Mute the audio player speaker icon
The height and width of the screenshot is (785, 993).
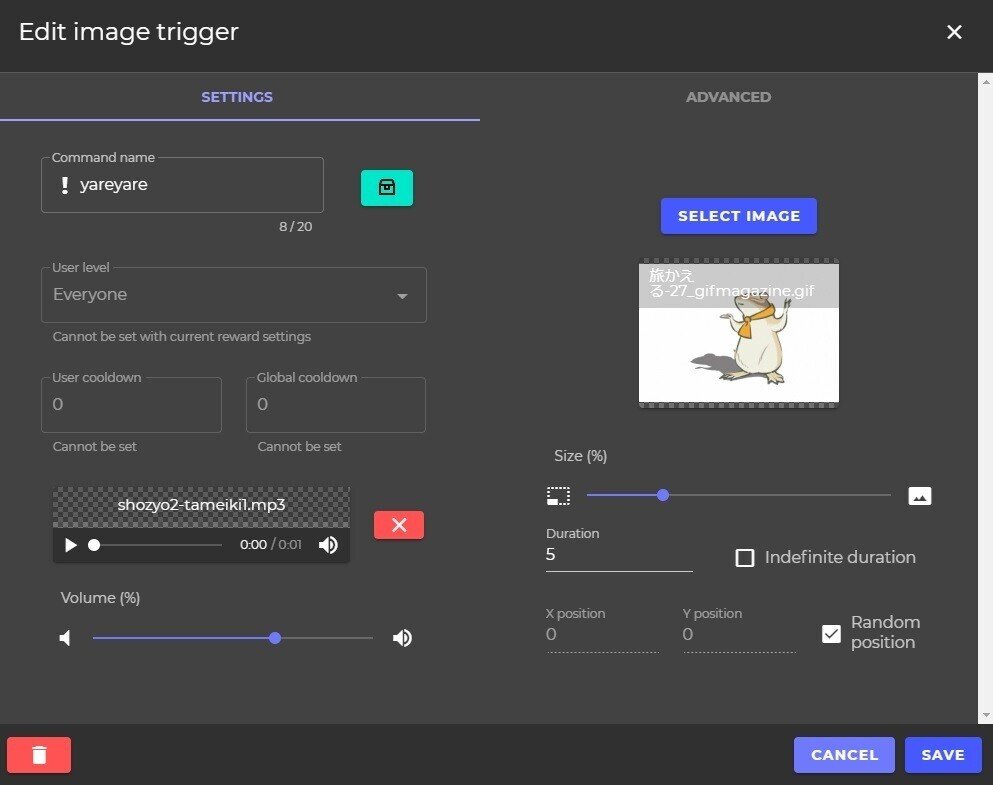328,544
